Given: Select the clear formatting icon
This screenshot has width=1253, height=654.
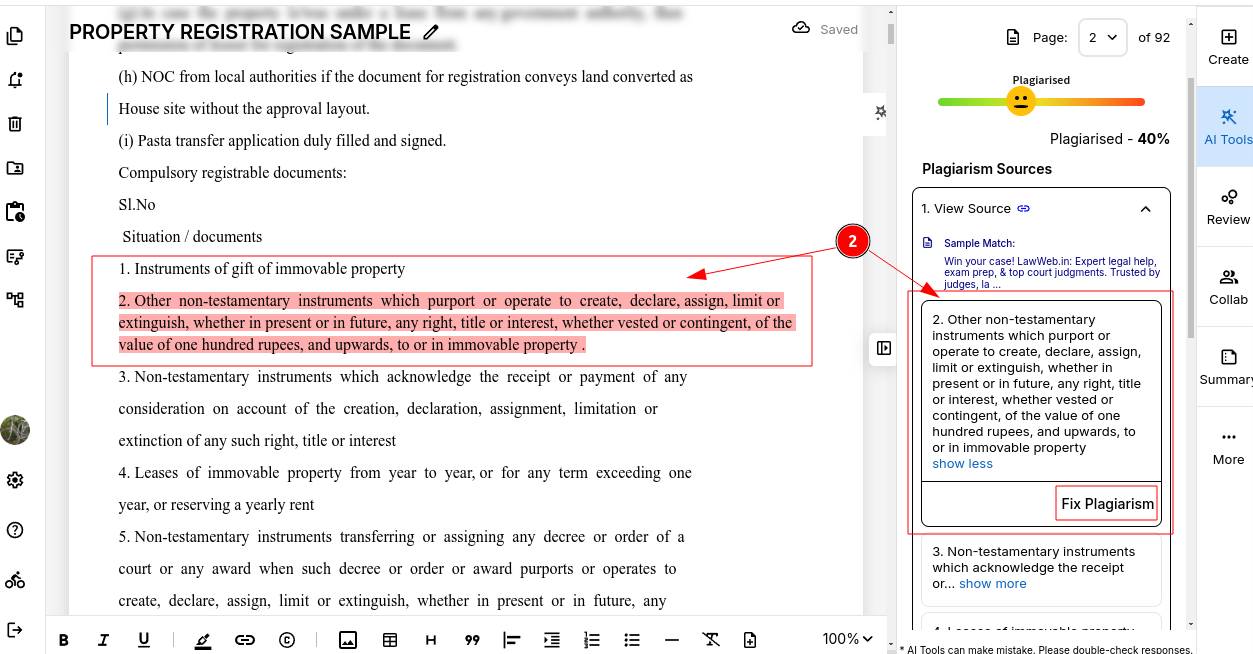Looking at the screenshot, I should (710, 640).
